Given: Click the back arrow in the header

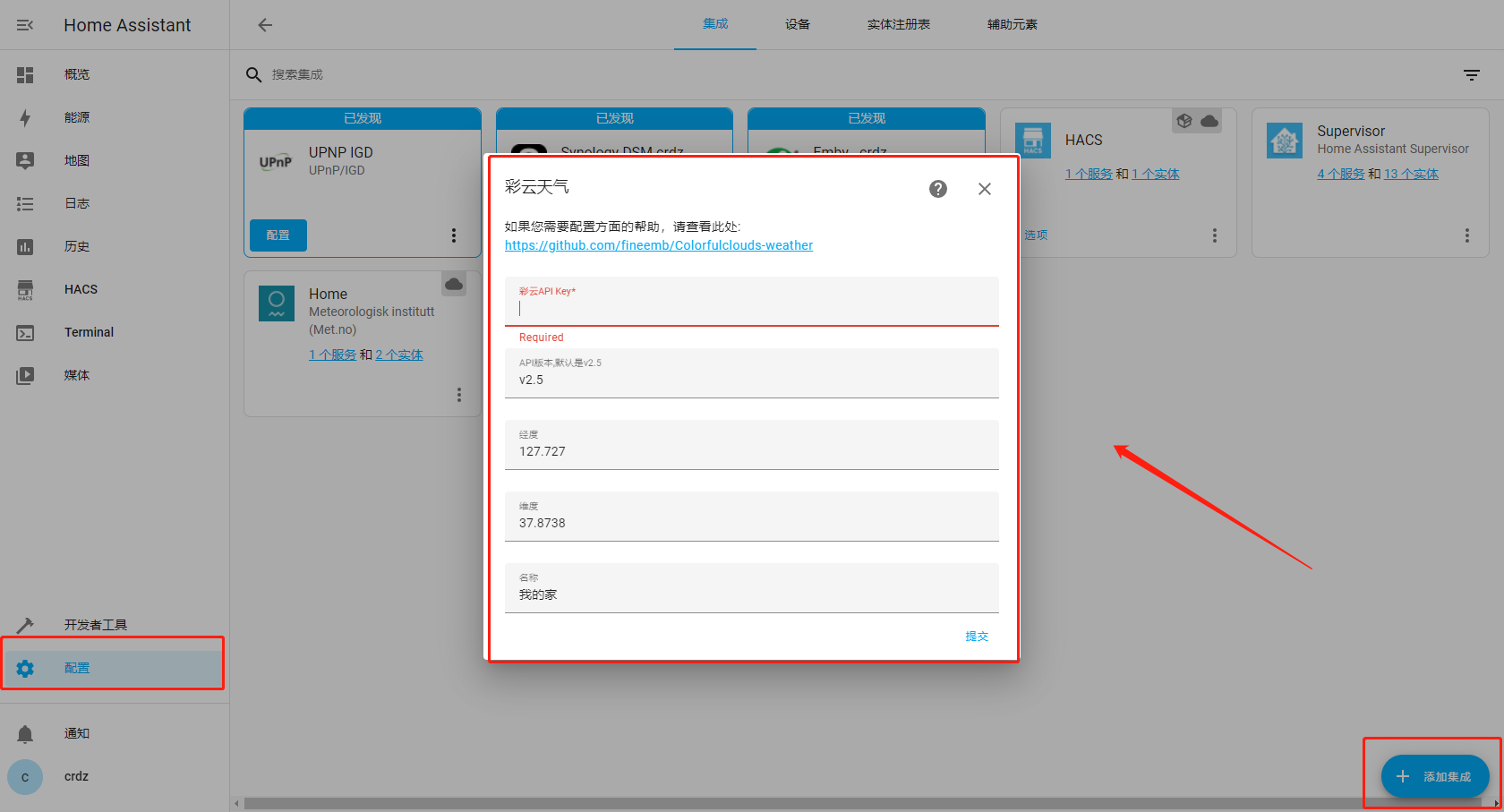Looking at the screenshot, I should (265, 25).
